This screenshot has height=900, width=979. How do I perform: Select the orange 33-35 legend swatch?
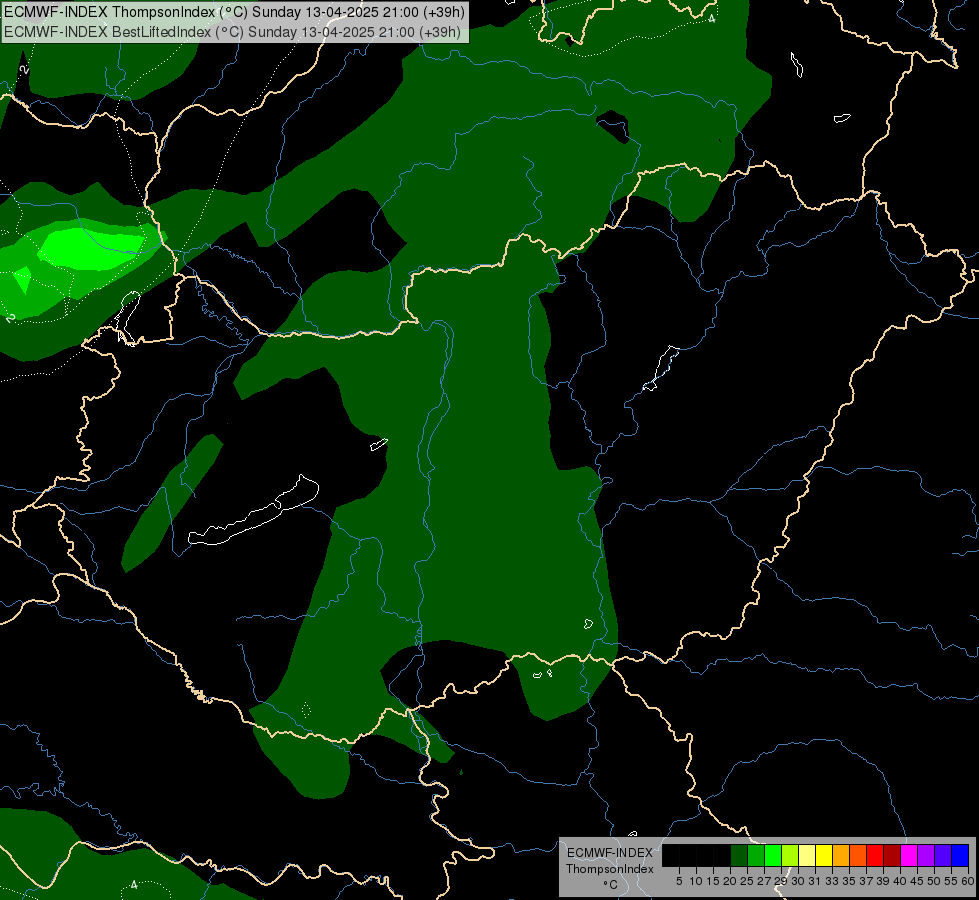(841, 855)
